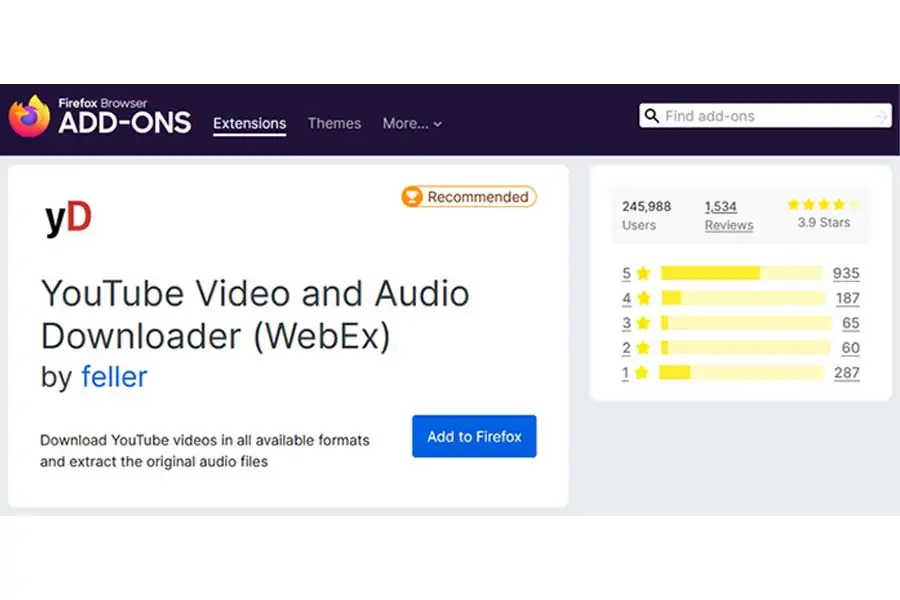Focus the Find add-ons search field
Screen dimensions: 900x600
pos(765,116)
